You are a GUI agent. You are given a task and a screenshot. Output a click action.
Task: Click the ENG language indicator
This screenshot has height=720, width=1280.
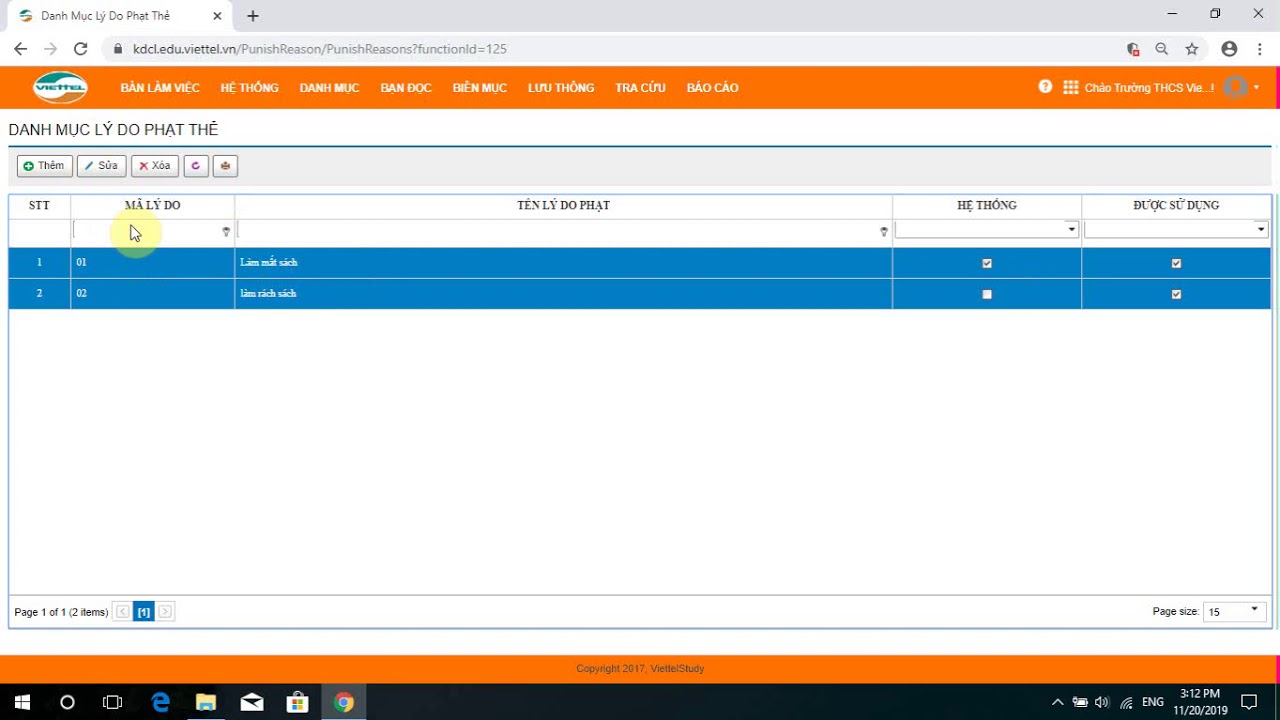1153,702
